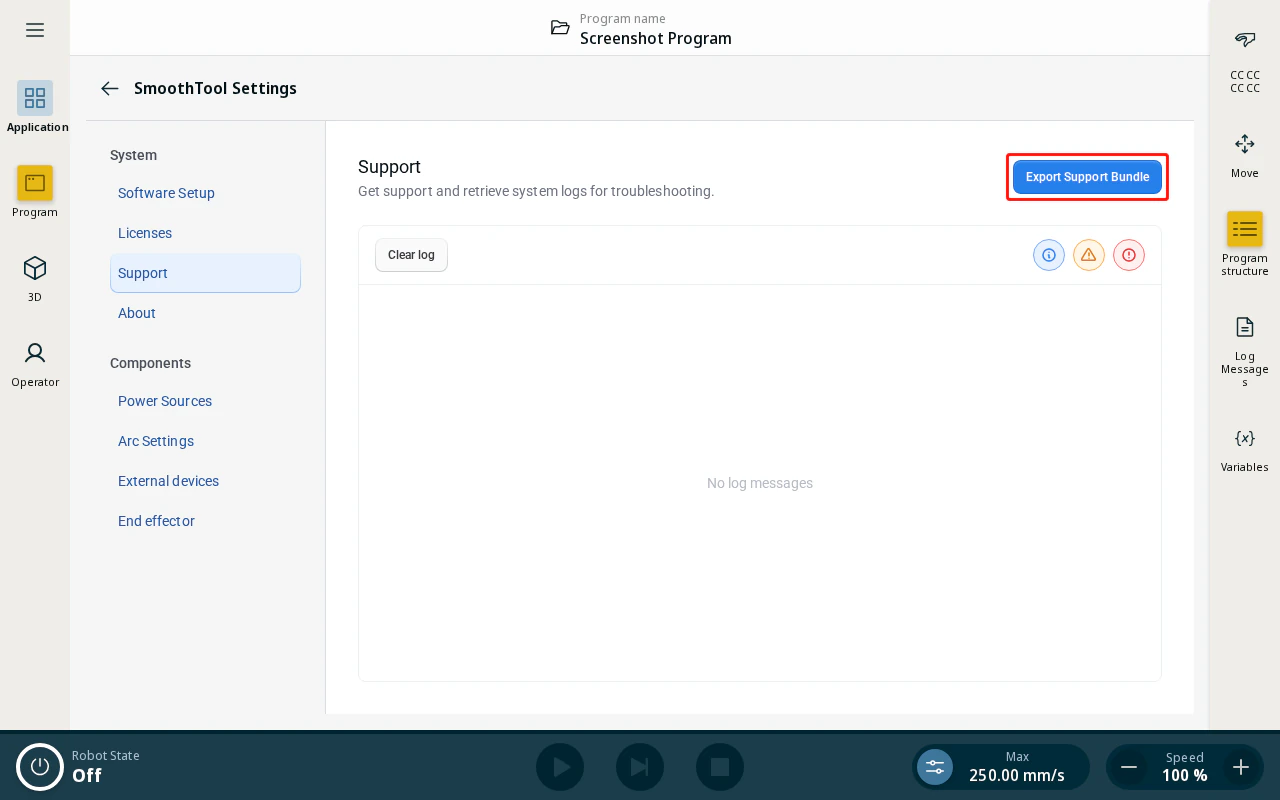The image size is (1280, 800).
Task: Switch to Operator screen
Action: click(x=35, y=362)
